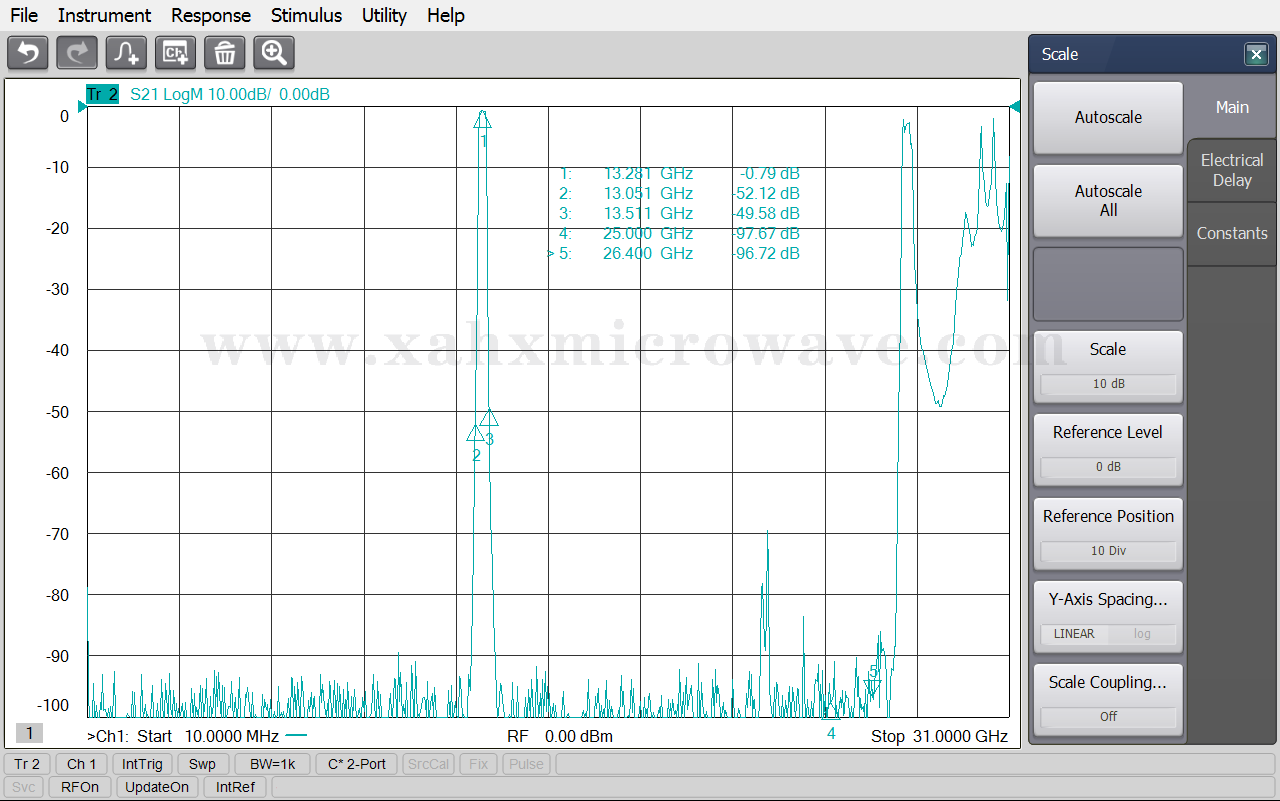Image resolution: width=1280 pixels, height=801 pixels.
Task: Toggle RFOn in the status bar
Action: point(80,787)
